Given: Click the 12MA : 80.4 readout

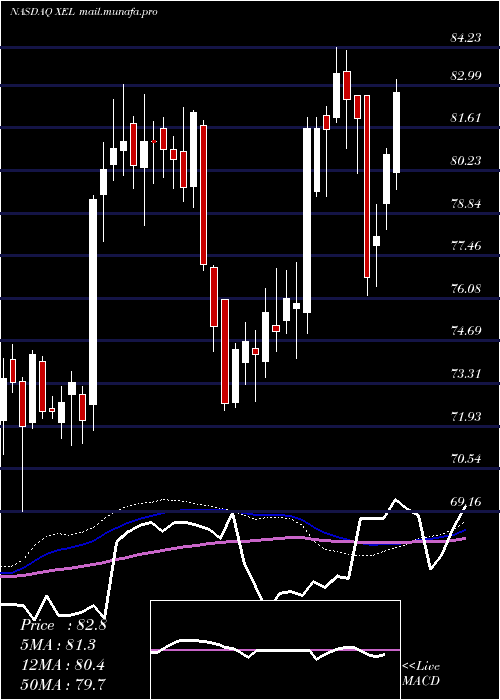Looking at the screenshot, I should click(62, 665).
